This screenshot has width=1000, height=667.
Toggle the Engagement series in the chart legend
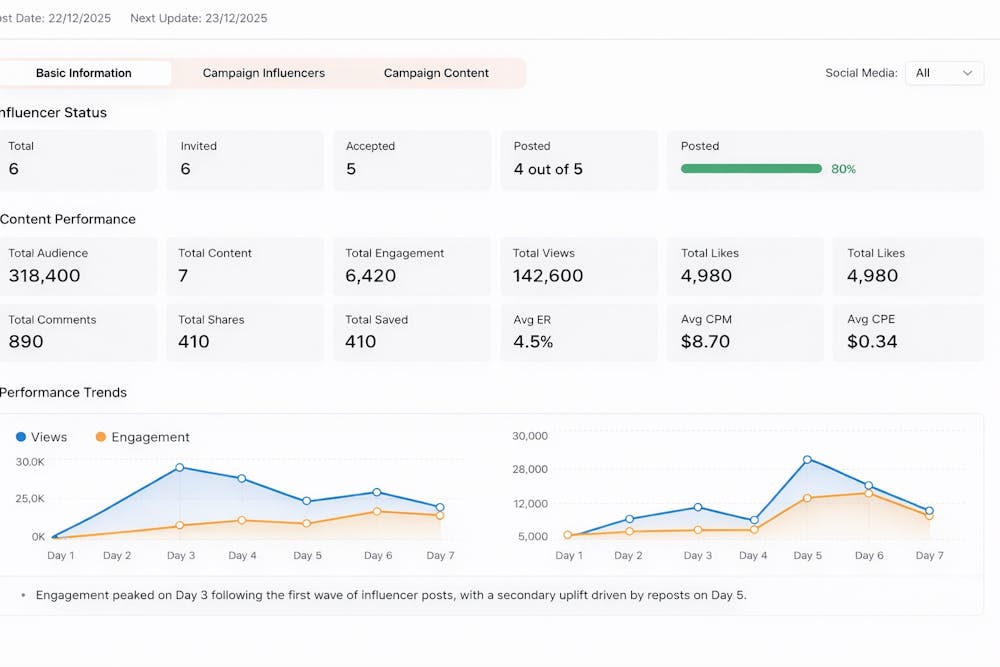[x=142, y=437]
